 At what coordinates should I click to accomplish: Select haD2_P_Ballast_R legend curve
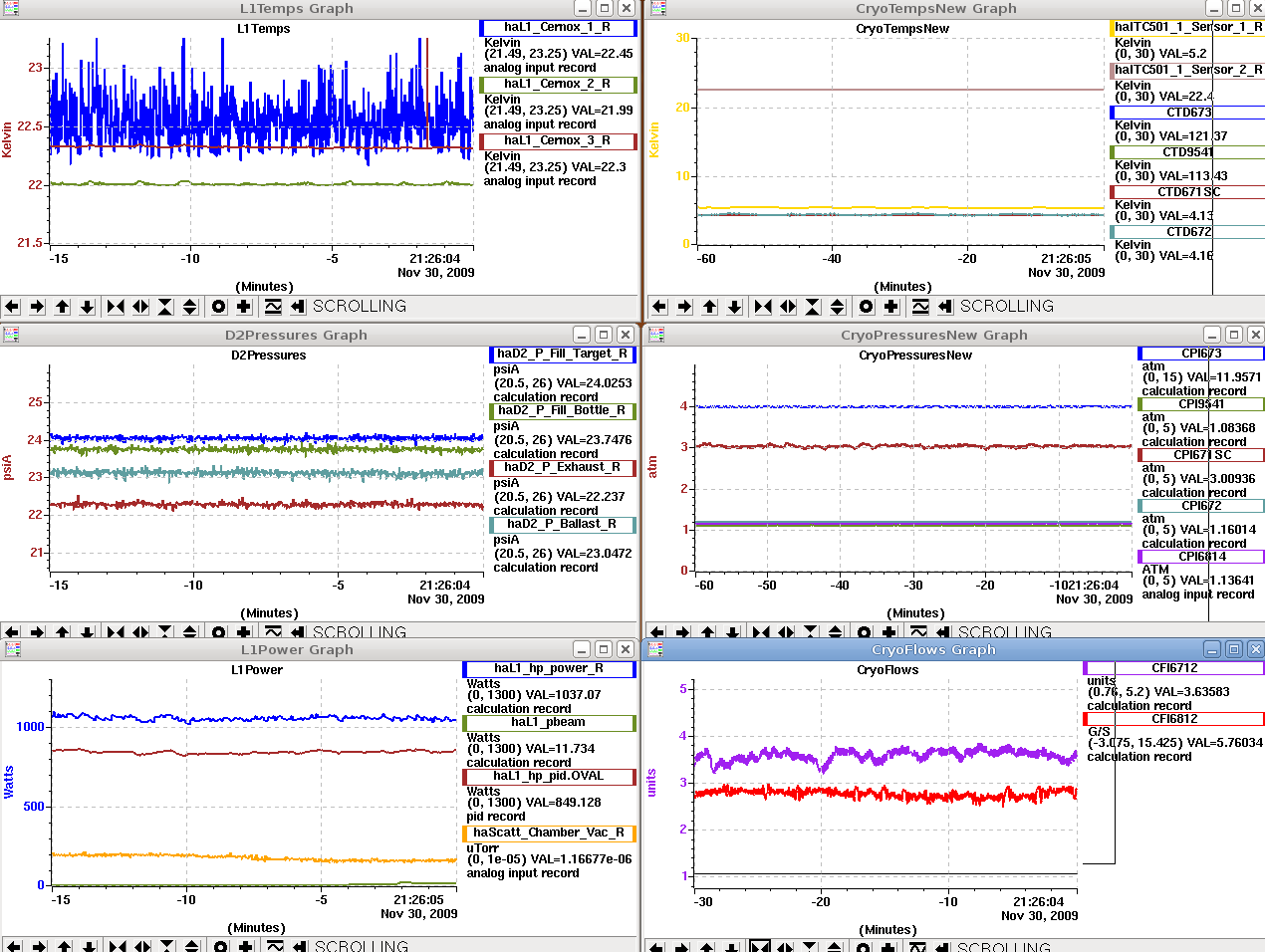click(x=563, y=525)
